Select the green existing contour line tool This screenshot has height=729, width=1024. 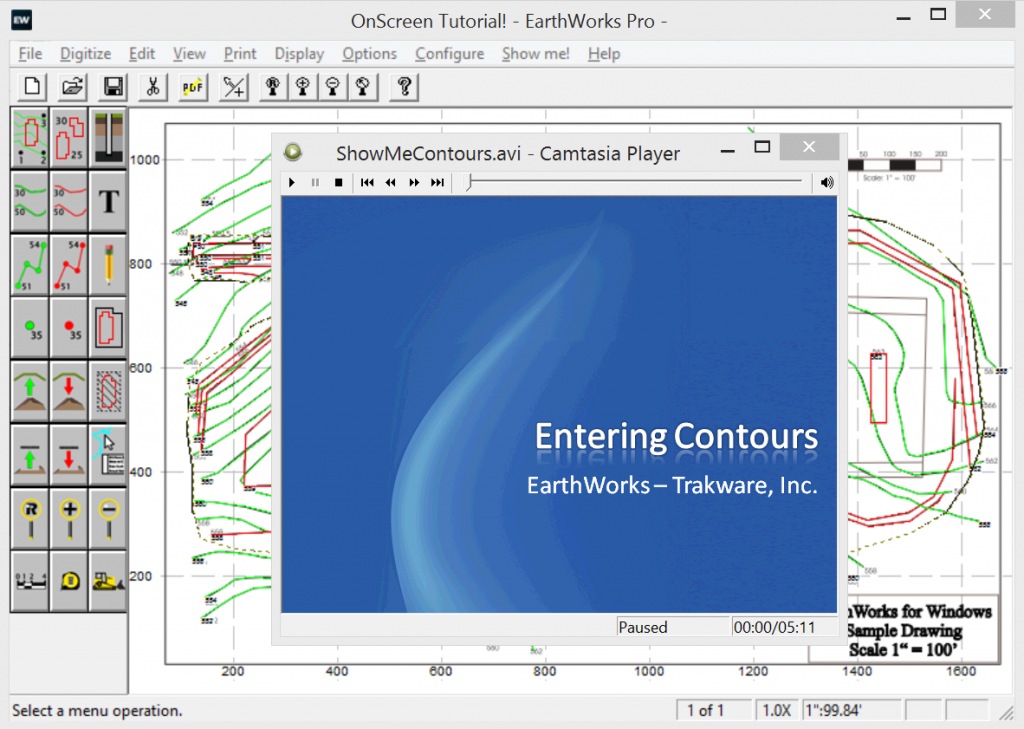point(29,200)
